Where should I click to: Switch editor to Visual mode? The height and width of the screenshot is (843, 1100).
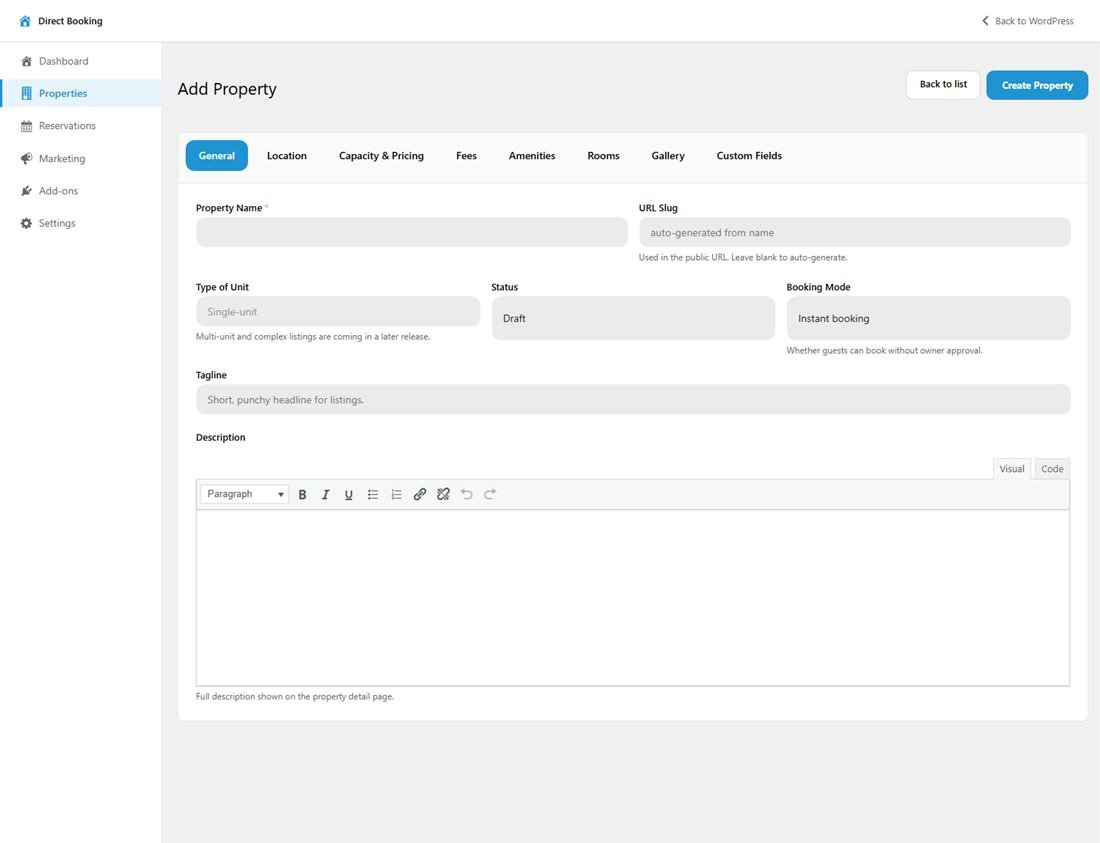pos(1012,468)
